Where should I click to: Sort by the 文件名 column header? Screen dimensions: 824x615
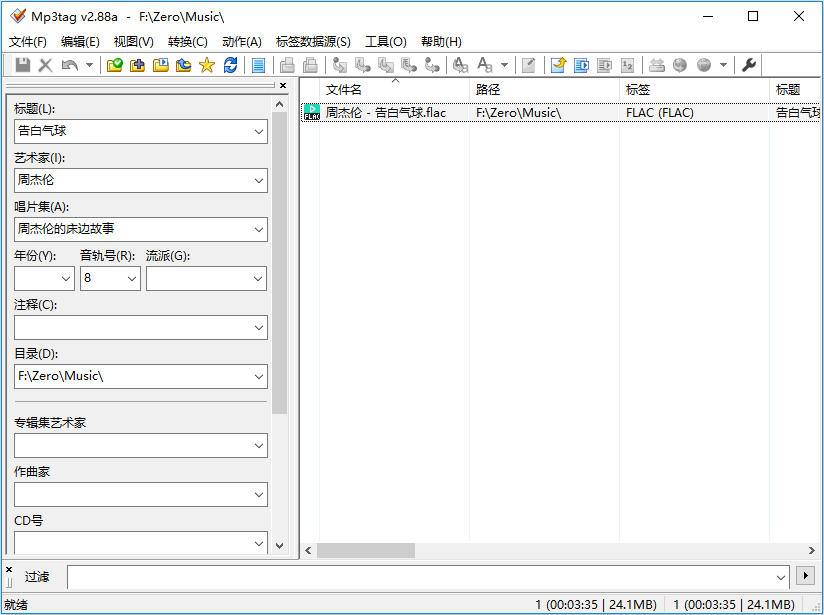point(394,90)
